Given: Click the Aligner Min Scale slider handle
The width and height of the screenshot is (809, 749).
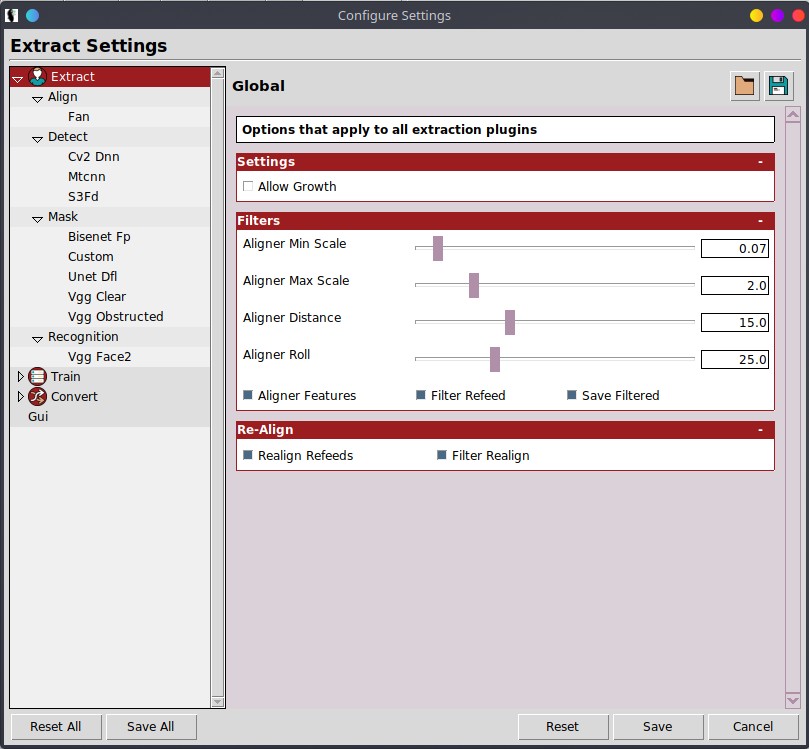Looking at the screenshot, I should 438,248.
